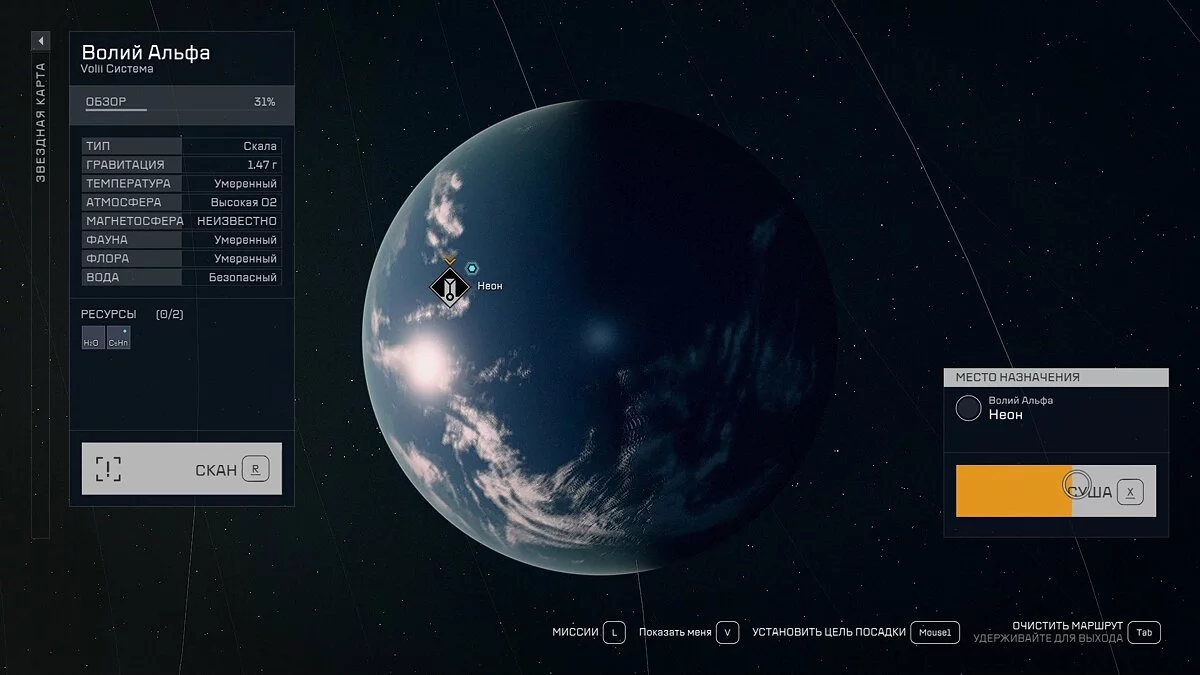Viewport: 1200px width, 675px height.
Task: Select the Neon city landing marker
Action: coord(450,288)
